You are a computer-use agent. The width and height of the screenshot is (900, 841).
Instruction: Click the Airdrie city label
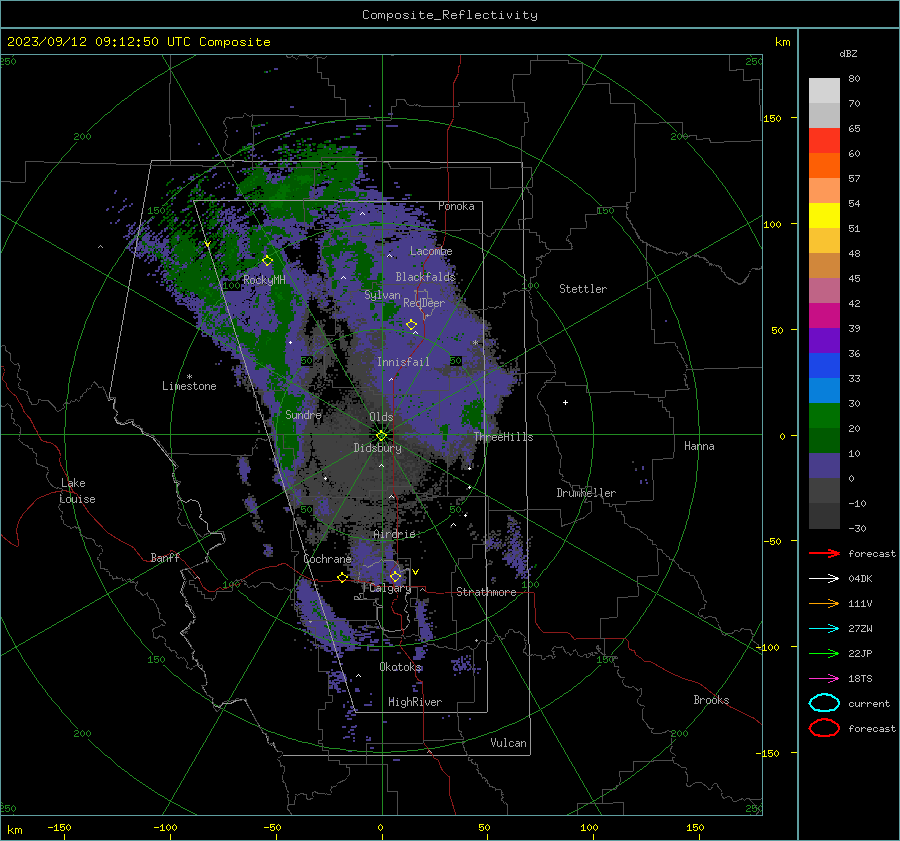(394, 534)
